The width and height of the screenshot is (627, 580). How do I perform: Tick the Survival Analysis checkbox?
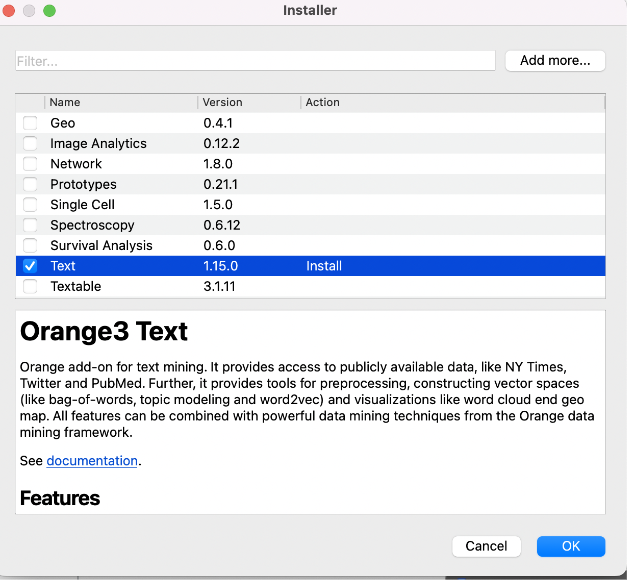tap(30, 246)
